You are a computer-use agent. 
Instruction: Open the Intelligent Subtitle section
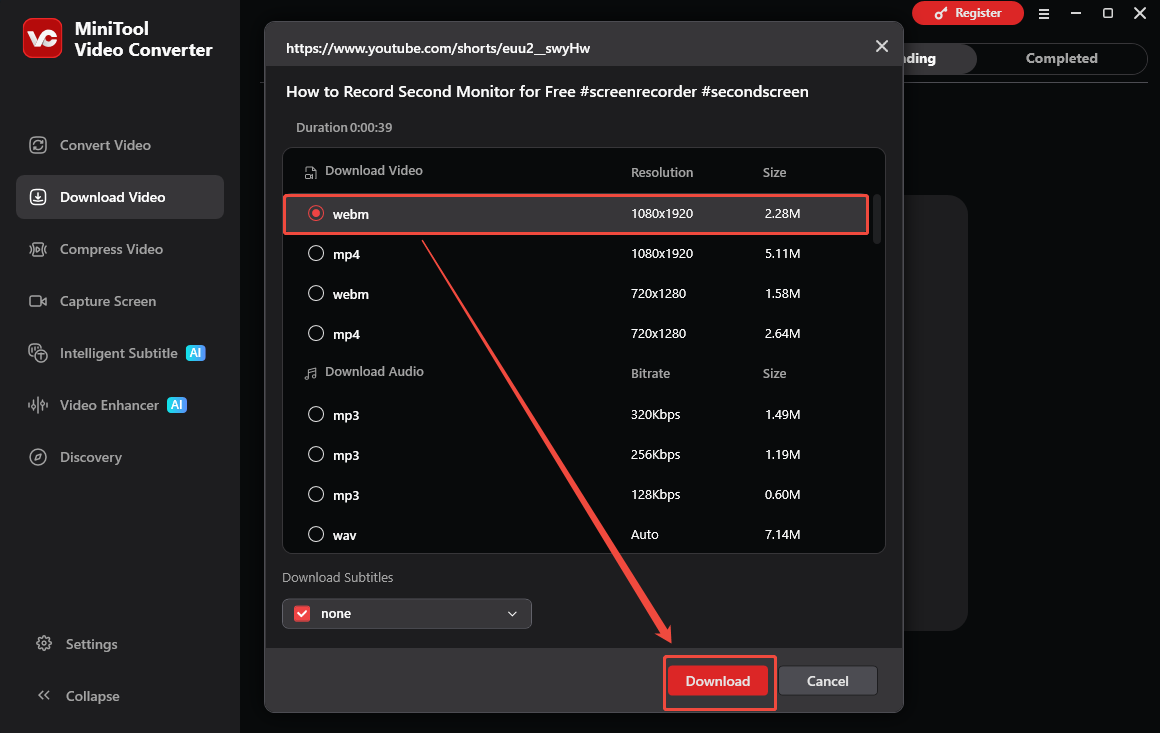pyautogui.click(x=120, y=353)
